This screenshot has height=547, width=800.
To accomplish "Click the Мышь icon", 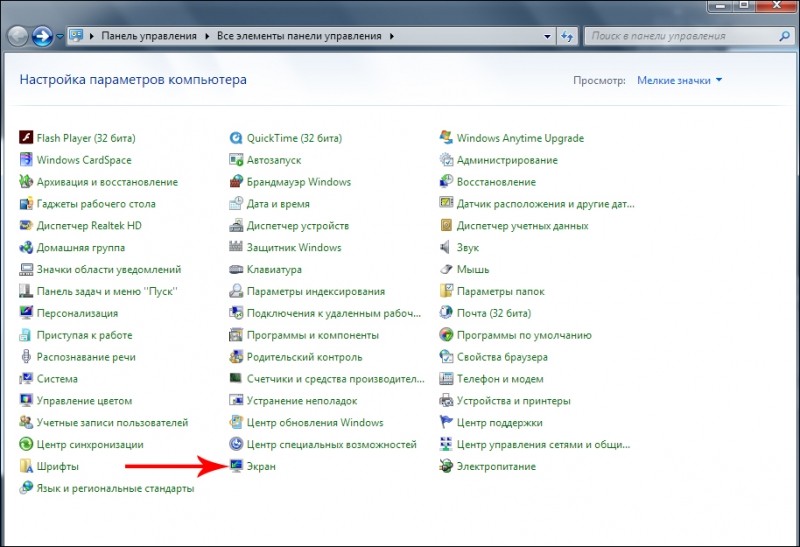I will 446,269.
